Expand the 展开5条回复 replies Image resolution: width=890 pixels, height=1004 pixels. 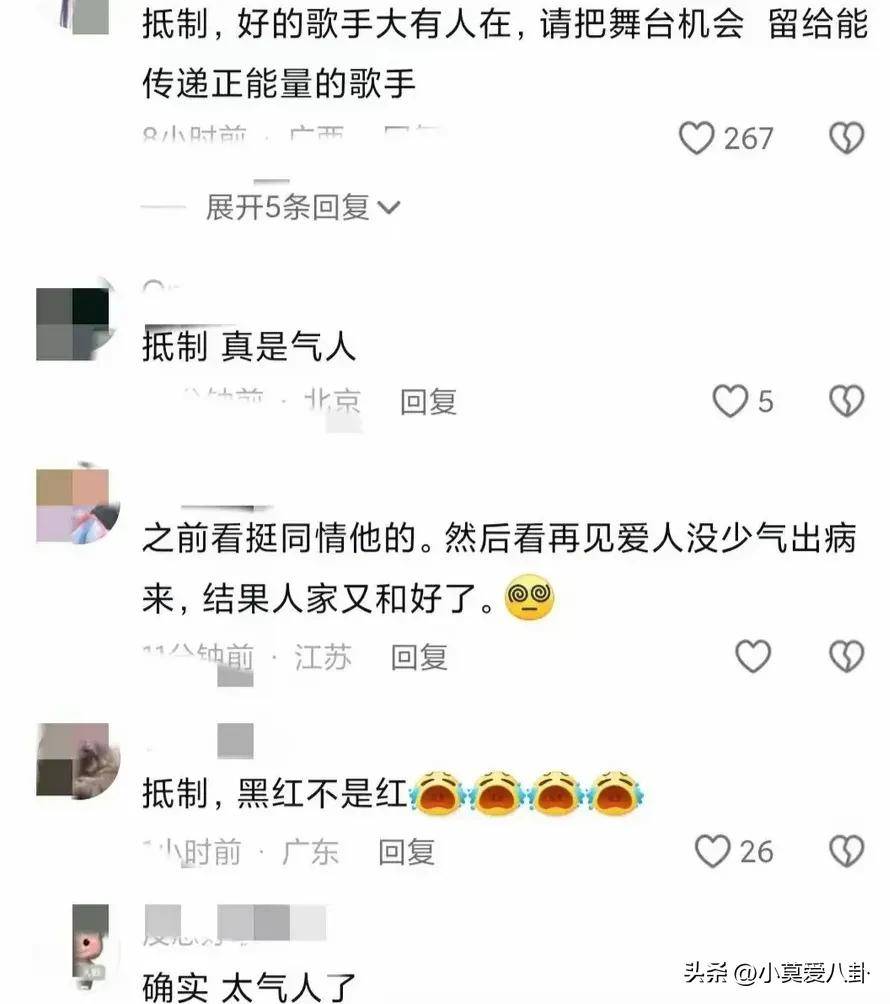pos(302,207)
